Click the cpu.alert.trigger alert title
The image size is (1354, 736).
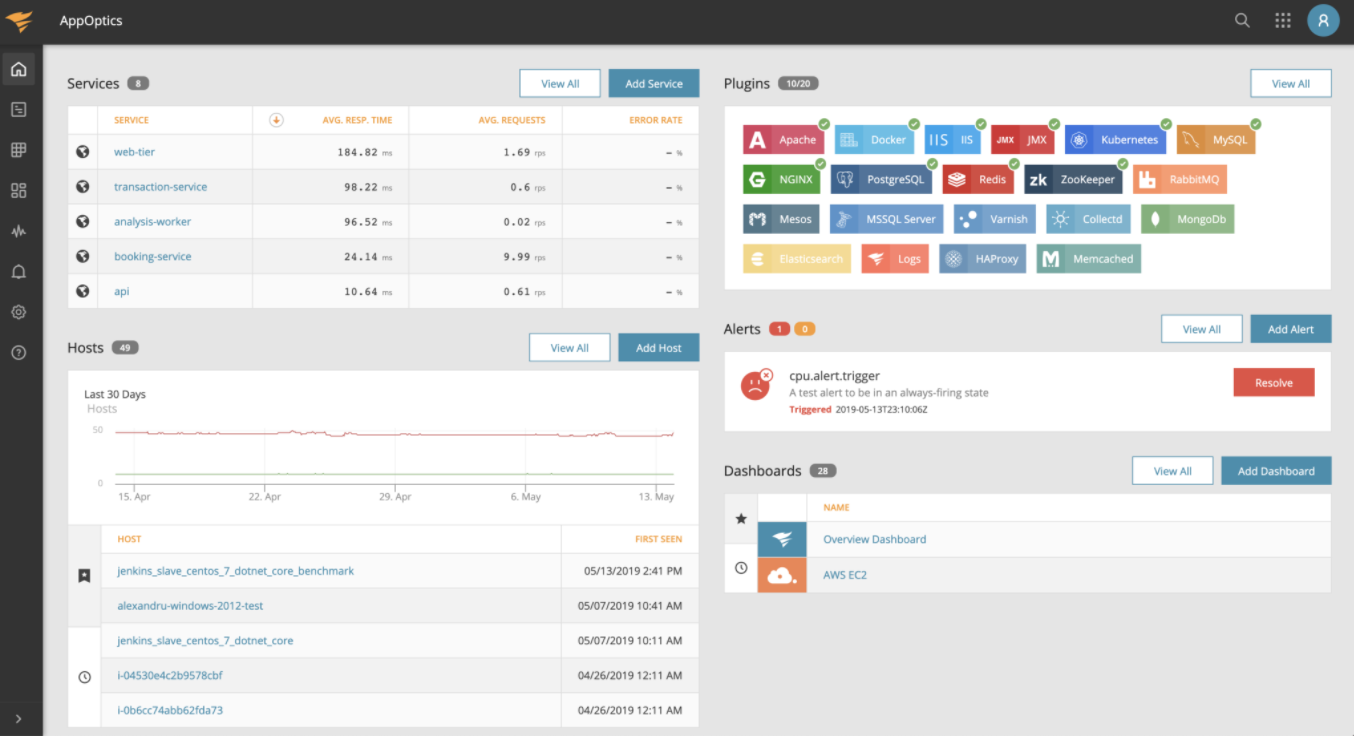click(834, 376)
